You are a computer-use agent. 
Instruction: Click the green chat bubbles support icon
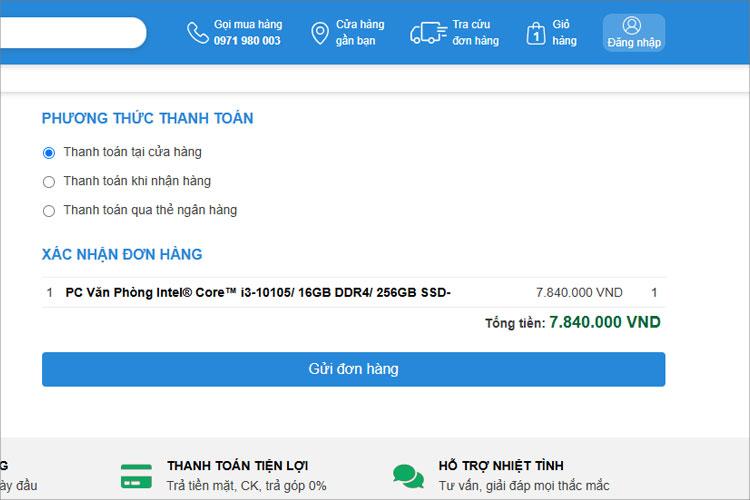click(408, 475)
